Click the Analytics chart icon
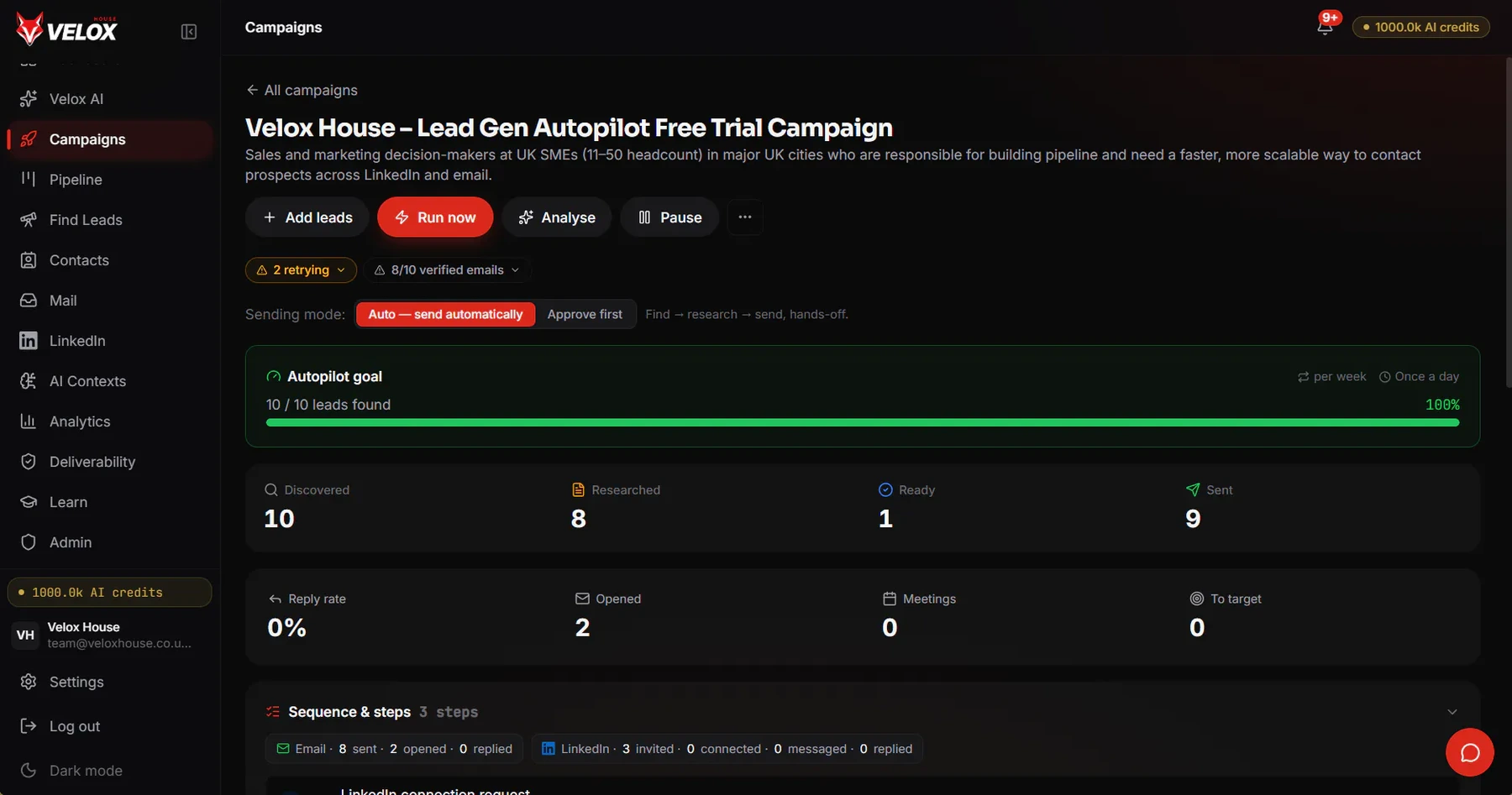Viewport: 1512px width, 795px height. [x=29, y=421]
